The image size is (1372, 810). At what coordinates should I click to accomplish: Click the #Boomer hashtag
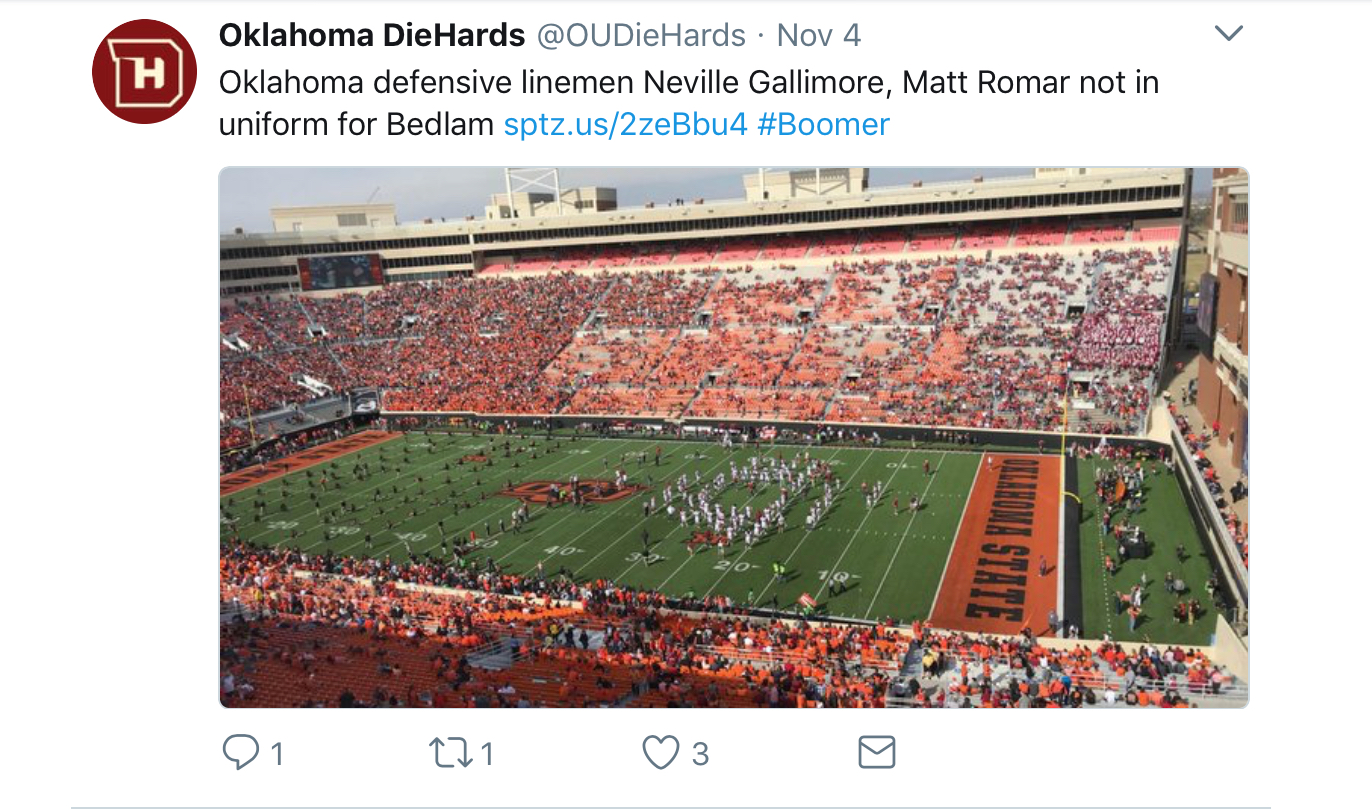point(823,125)
